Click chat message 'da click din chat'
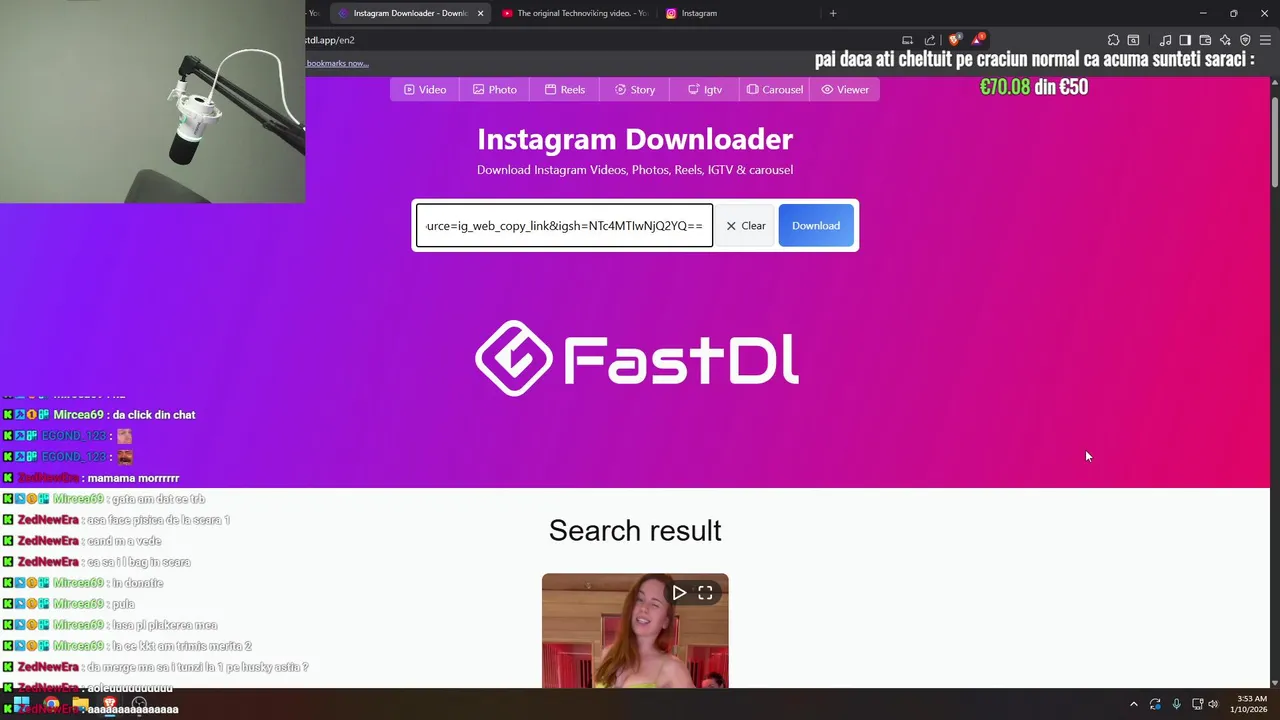The width and height of the screenshot is (1280, 720). (x=154, y=415)
